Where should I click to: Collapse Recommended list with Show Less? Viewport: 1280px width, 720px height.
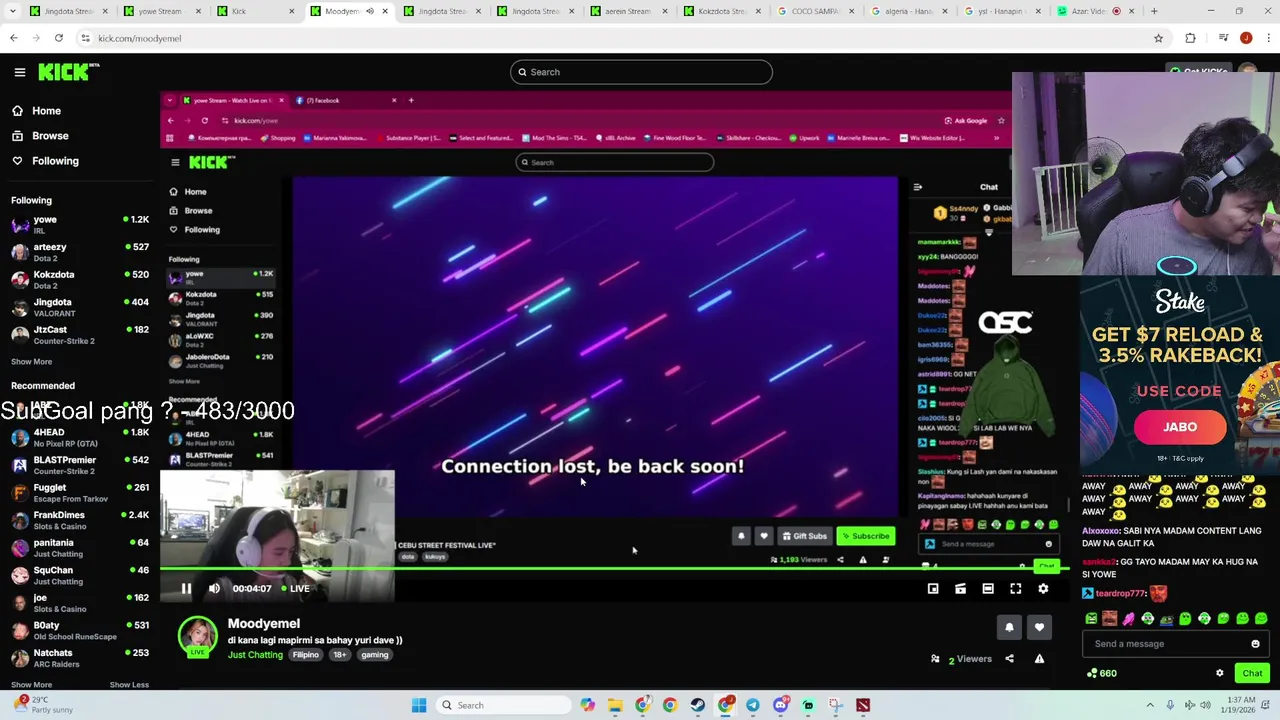(129, 685)
